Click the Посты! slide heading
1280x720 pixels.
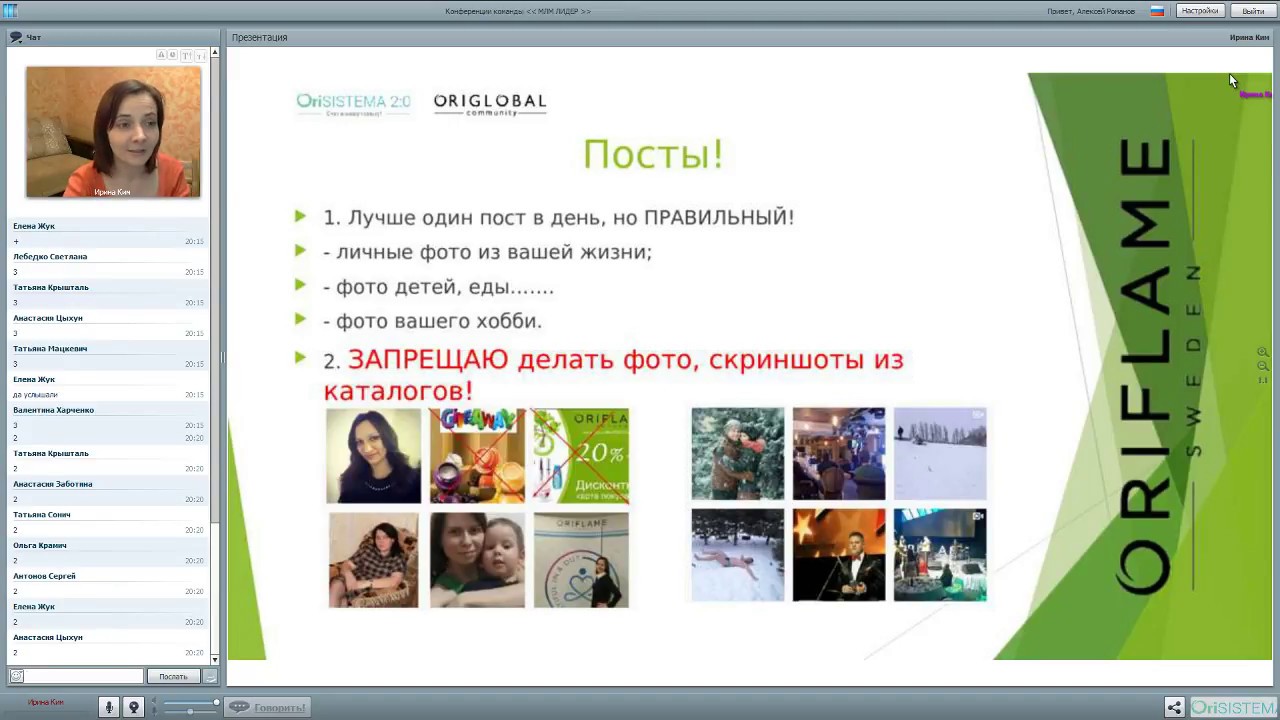(x=653, y=154)
